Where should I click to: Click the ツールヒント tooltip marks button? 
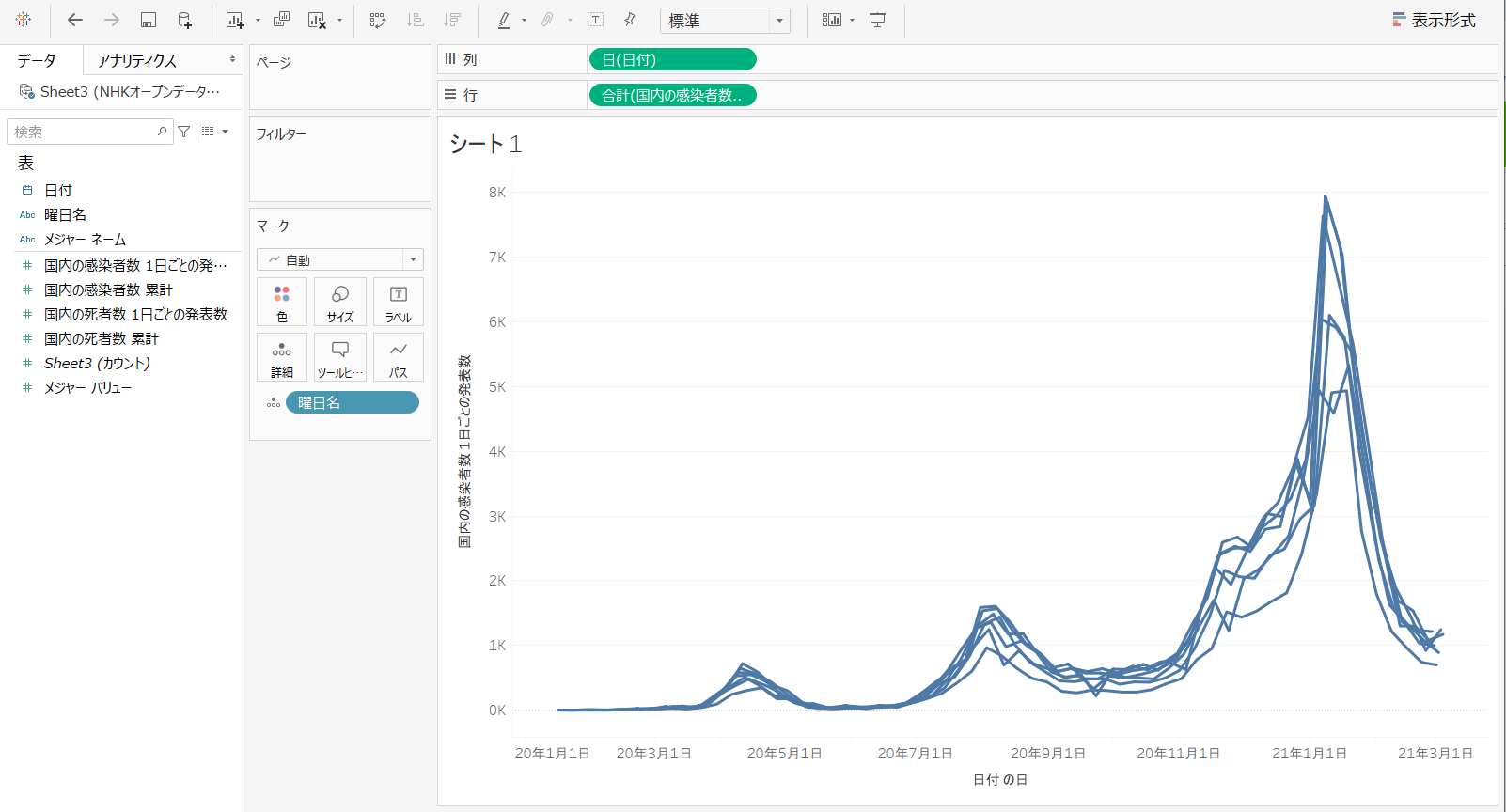340,358
